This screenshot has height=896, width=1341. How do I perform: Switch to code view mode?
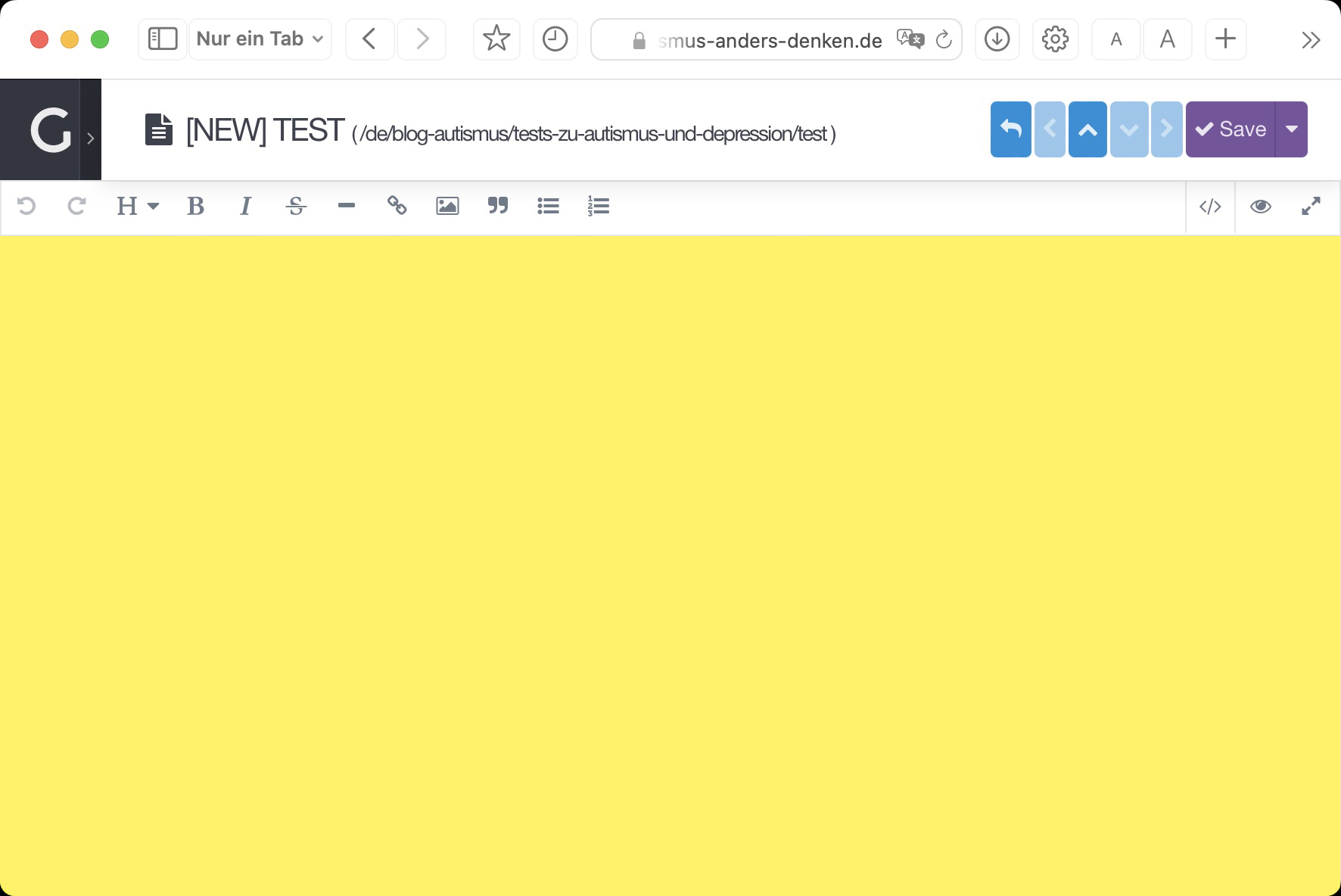coord(1210,207)
